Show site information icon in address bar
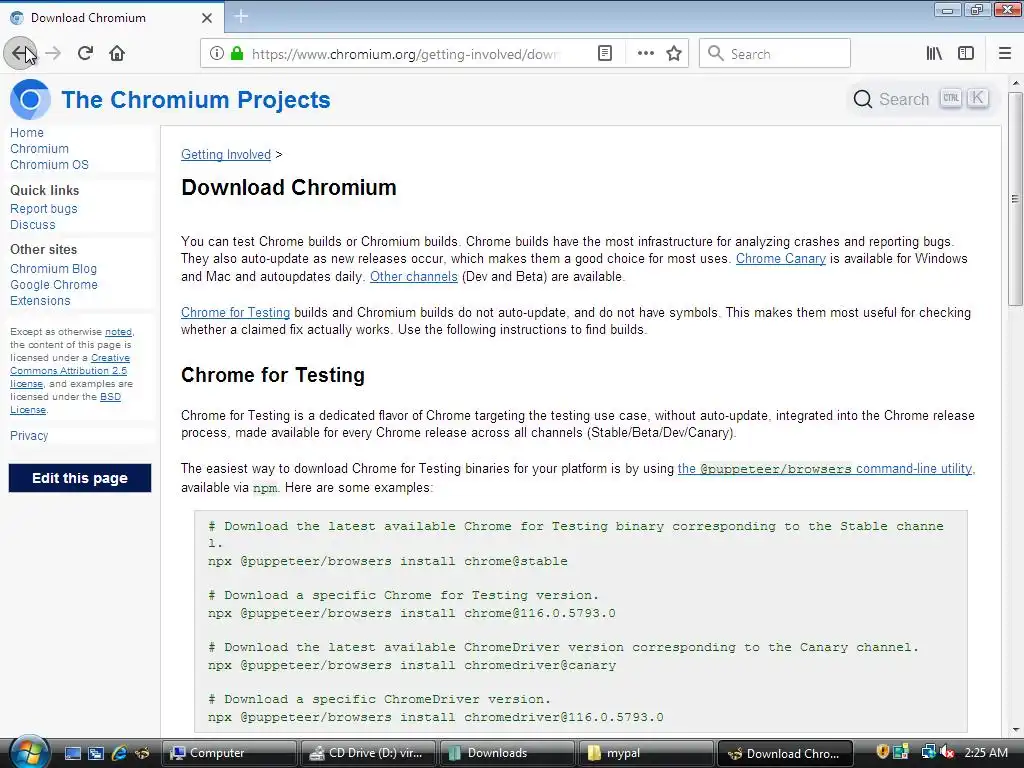This screenshot has width=1024, height=768. [x=217, y=54]
